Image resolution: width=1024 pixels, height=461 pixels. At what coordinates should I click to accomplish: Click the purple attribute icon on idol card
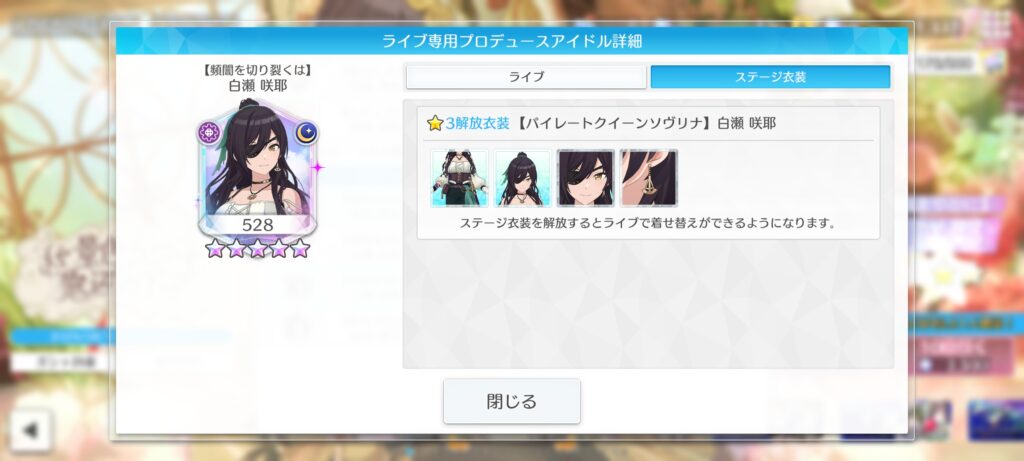pyautogui.click(x=210, y=133)
